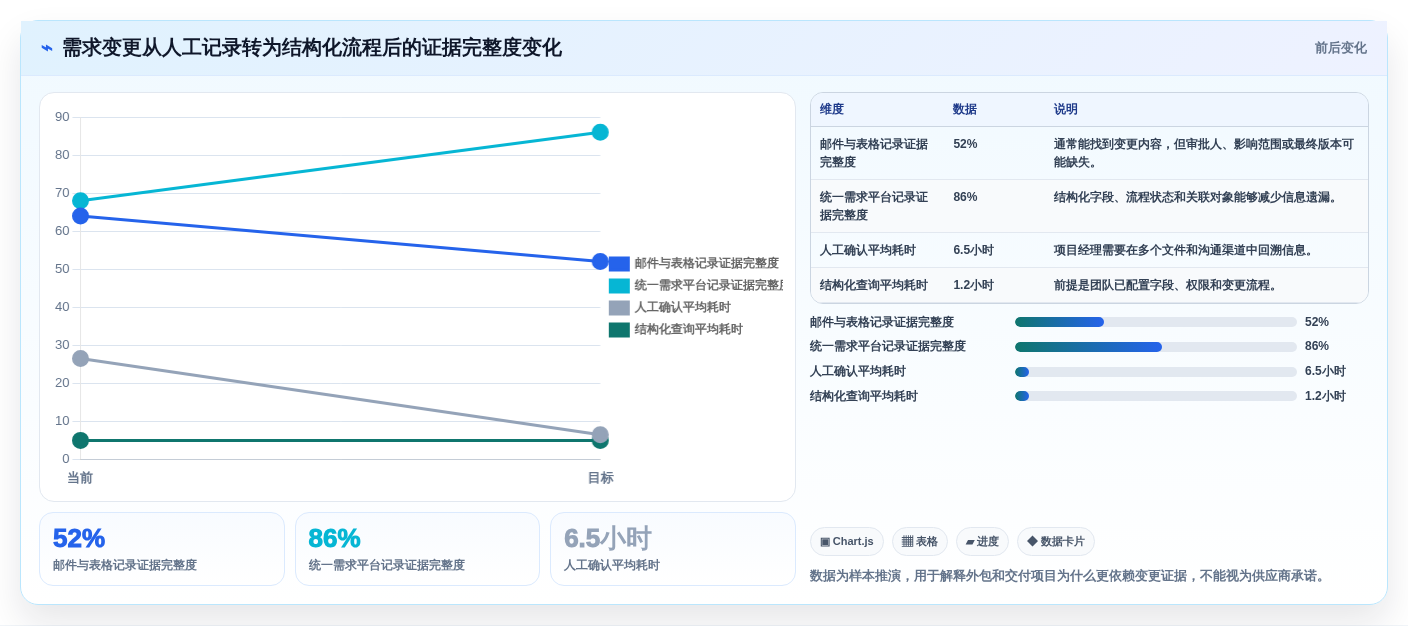Click the footer note starting 数据为样本推演
This screenshot has width=1408, height=626.
point(1069,576)
